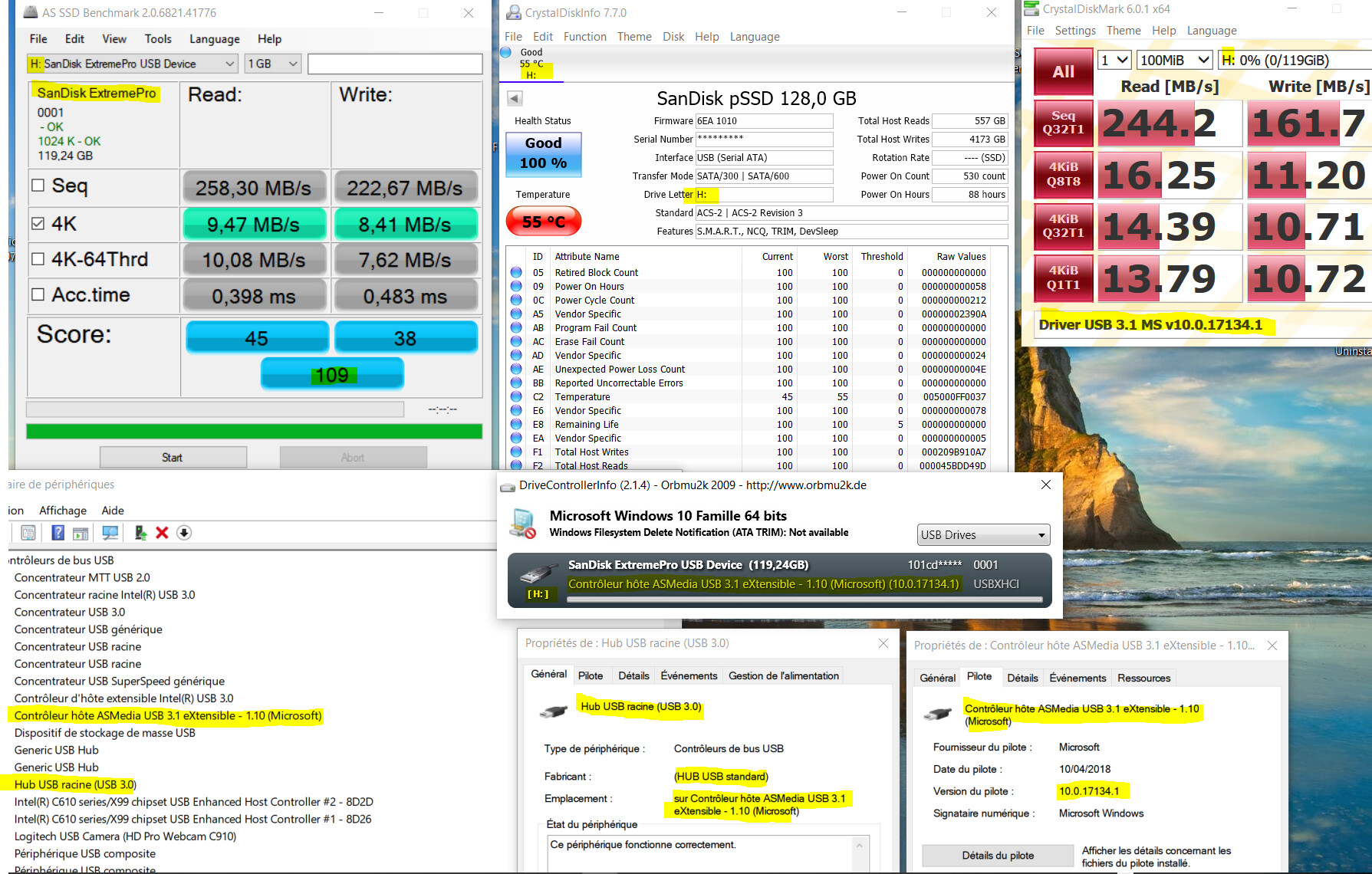Click Scan for hardware changes monitor icon
The image size is (1372, 874).
(110, 533)
